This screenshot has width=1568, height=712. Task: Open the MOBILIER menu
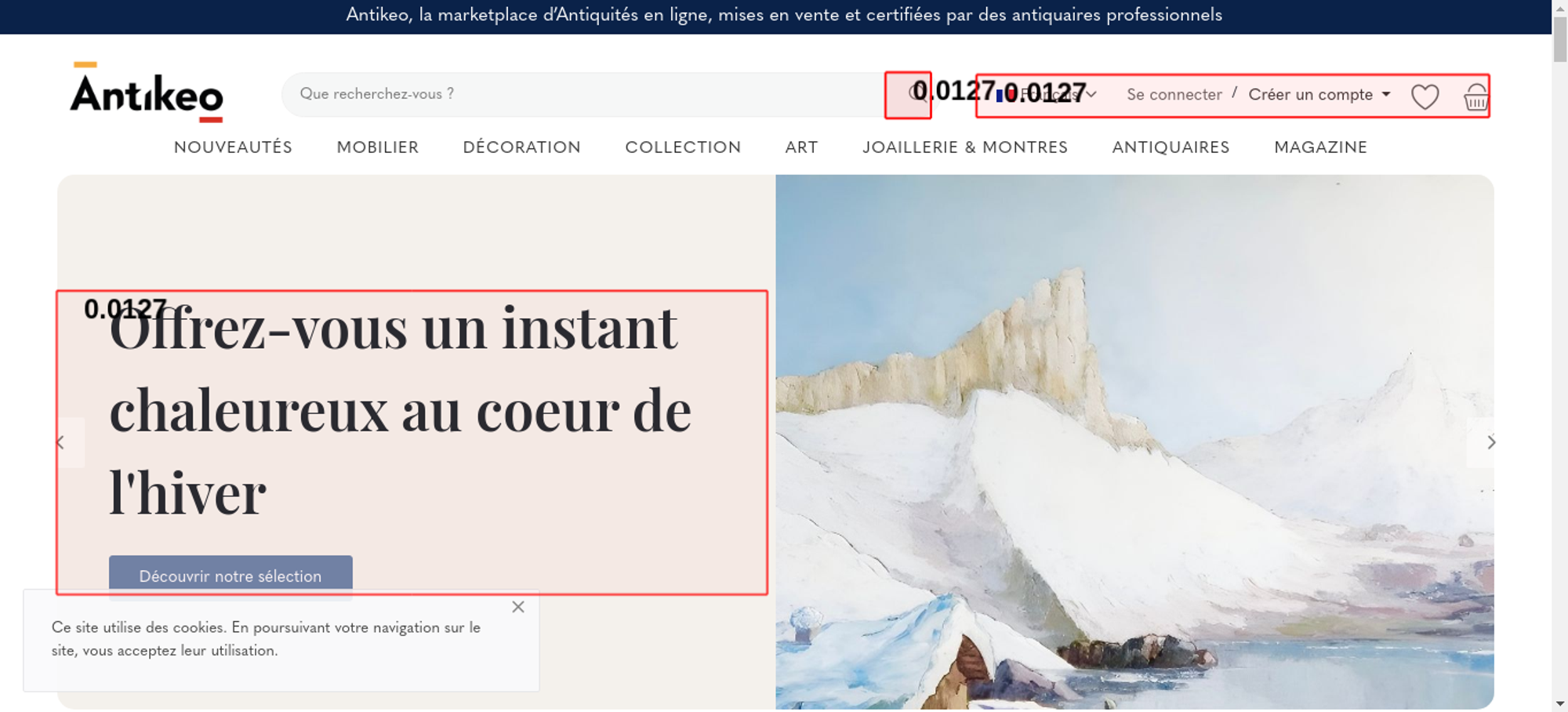click(x=378, y=147)
